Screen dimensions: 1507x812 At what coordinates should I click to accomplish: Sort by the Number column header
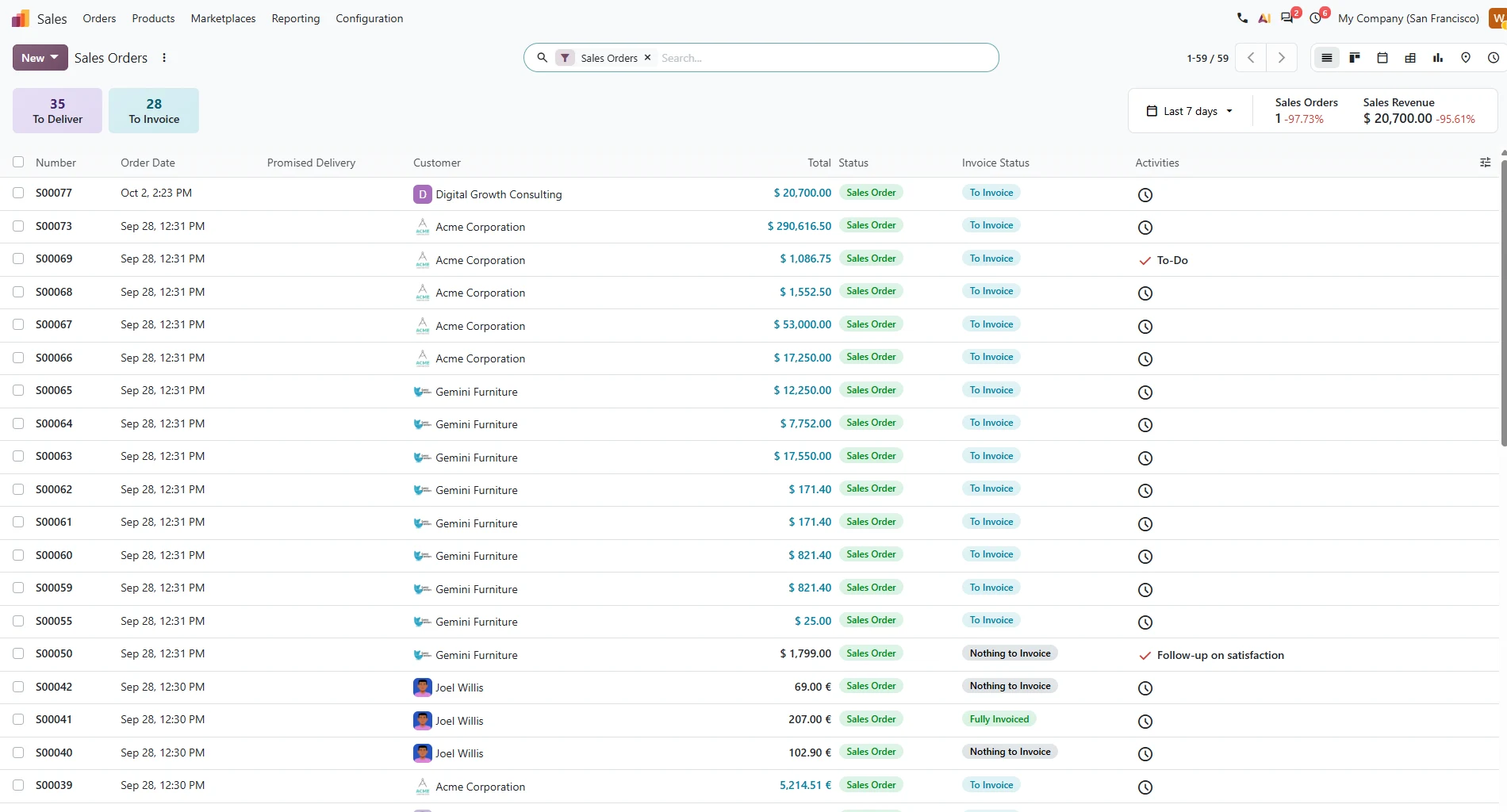click(56, 163)
